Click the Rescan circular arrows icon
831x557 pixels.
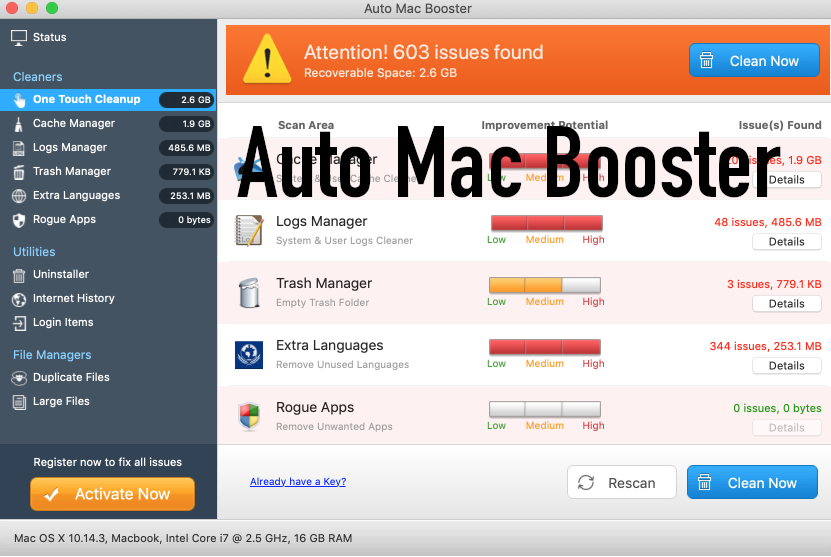coord(586,482)
